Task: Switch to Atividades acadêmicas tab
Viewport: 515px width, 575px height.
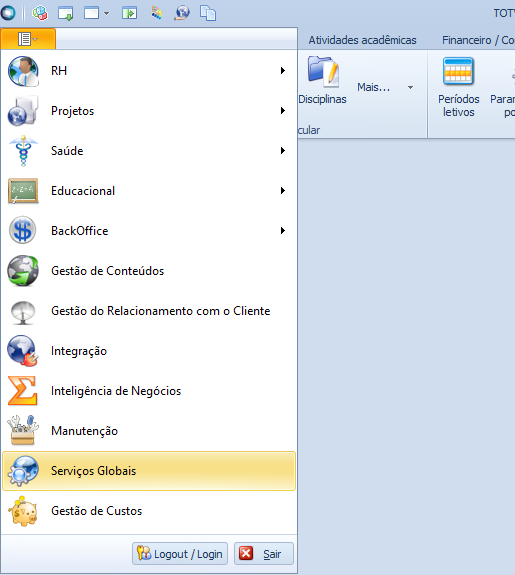Action: (x=362, y=40)
